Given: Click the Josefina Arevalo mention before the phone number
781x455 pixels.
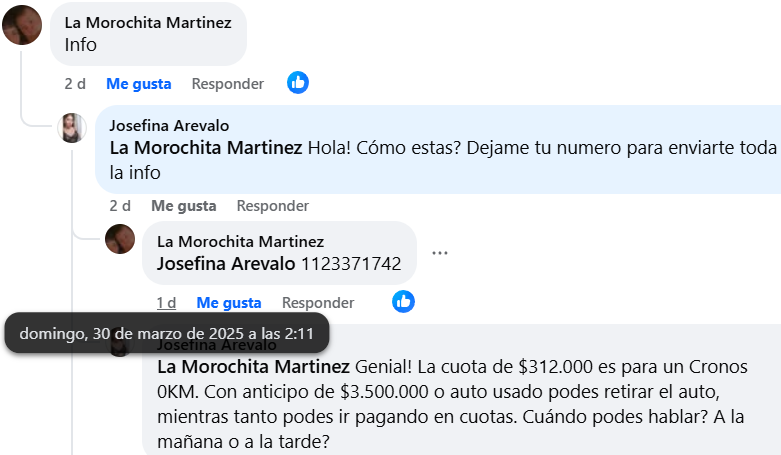Looking at the screenshot, I should click(226, 264).
